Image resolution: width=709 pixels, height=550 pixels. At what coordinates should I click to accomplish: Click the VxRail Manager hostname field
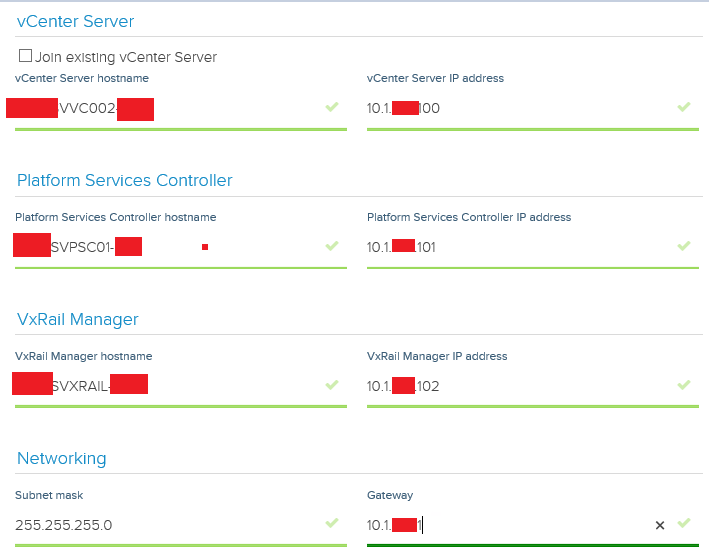tap(181, 386)
